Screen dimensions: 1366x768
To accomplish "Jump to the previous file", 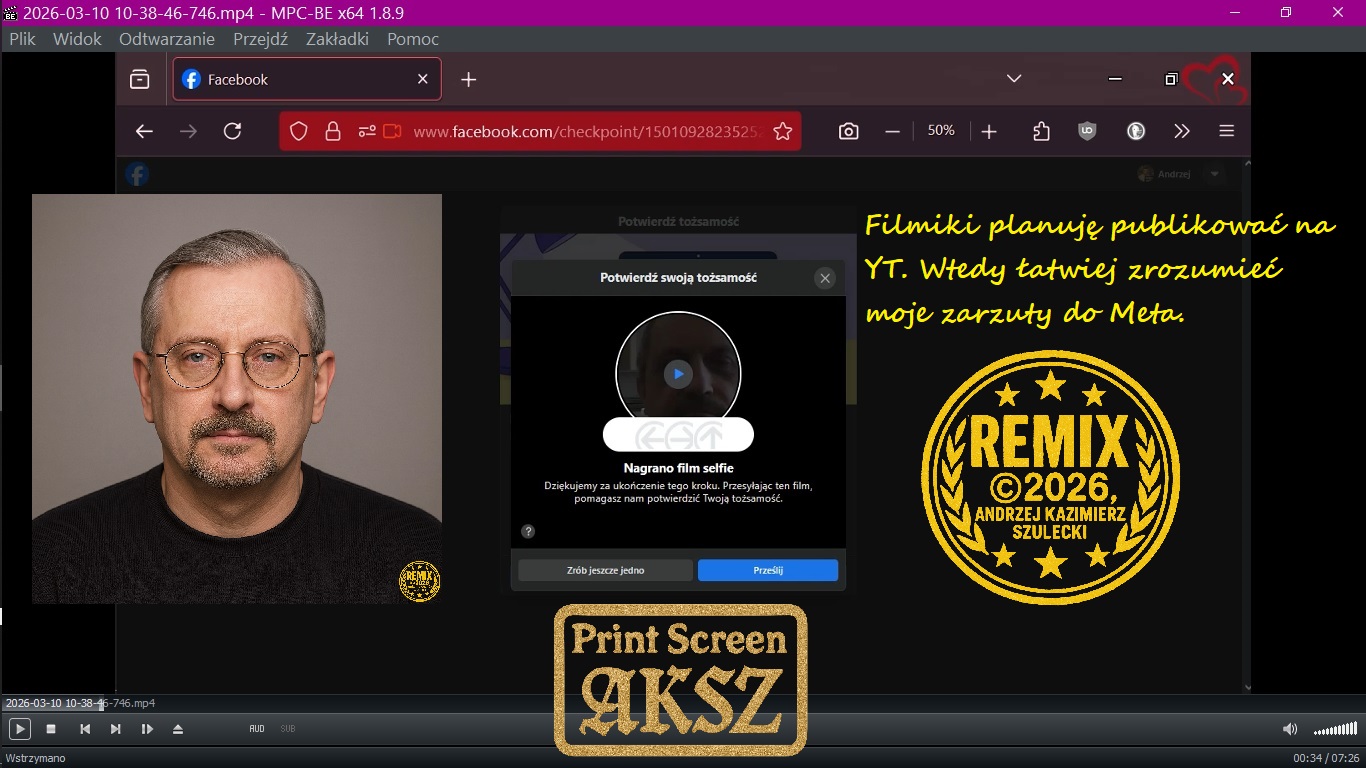I will pyautogui.click(x=85, y=729).
